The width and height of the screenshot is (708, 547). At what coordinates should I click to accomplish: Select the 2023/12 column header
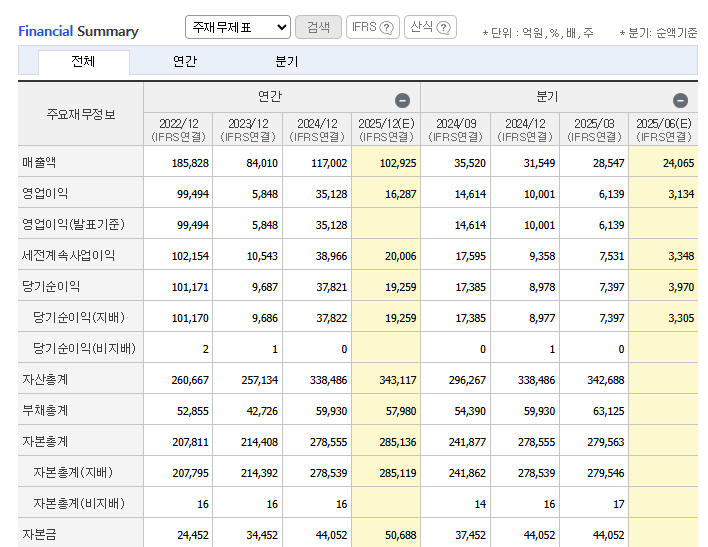248,130
